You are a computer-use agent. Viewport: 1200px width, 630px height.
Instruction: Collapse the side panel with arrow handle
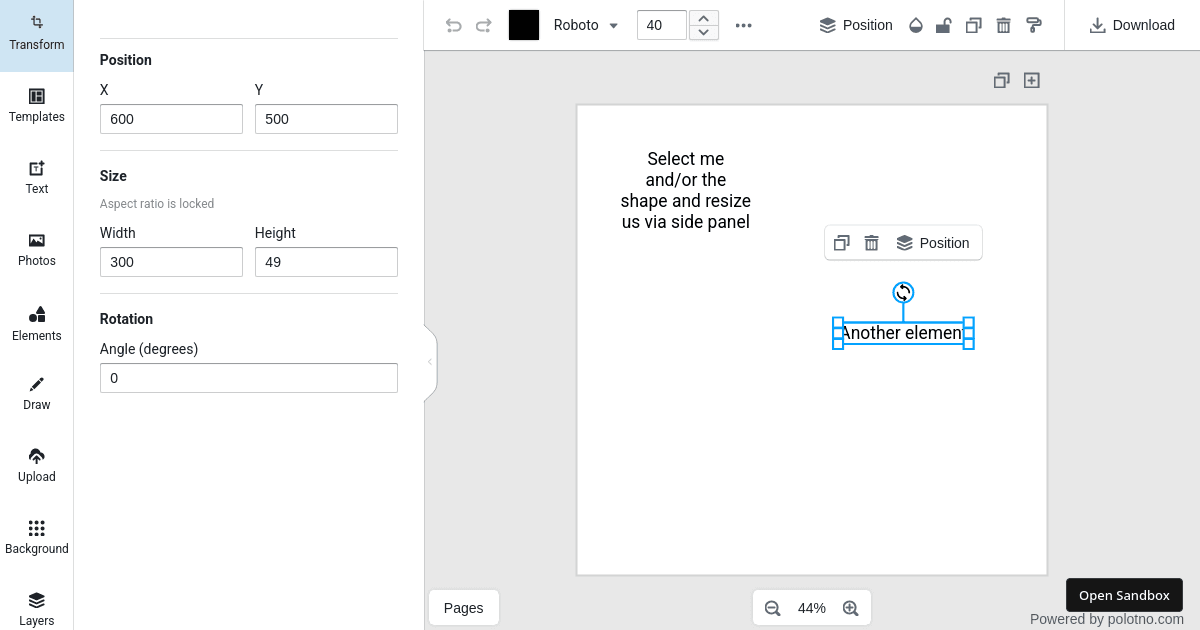(x=430, y=362)
